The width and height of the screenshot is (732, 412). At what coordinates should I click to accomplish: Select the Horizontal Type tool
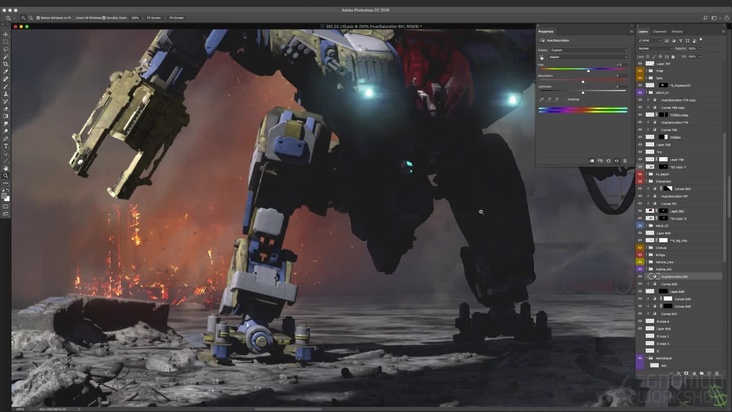[6, 146]
